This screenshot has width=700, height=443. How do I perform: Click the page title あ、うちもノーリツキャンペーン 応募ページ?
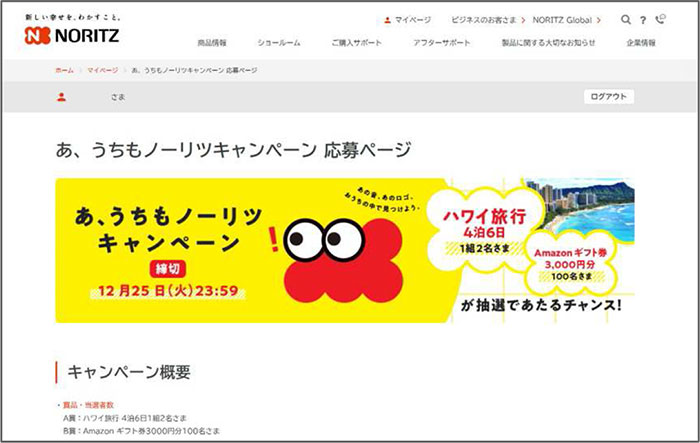(233, 150)
